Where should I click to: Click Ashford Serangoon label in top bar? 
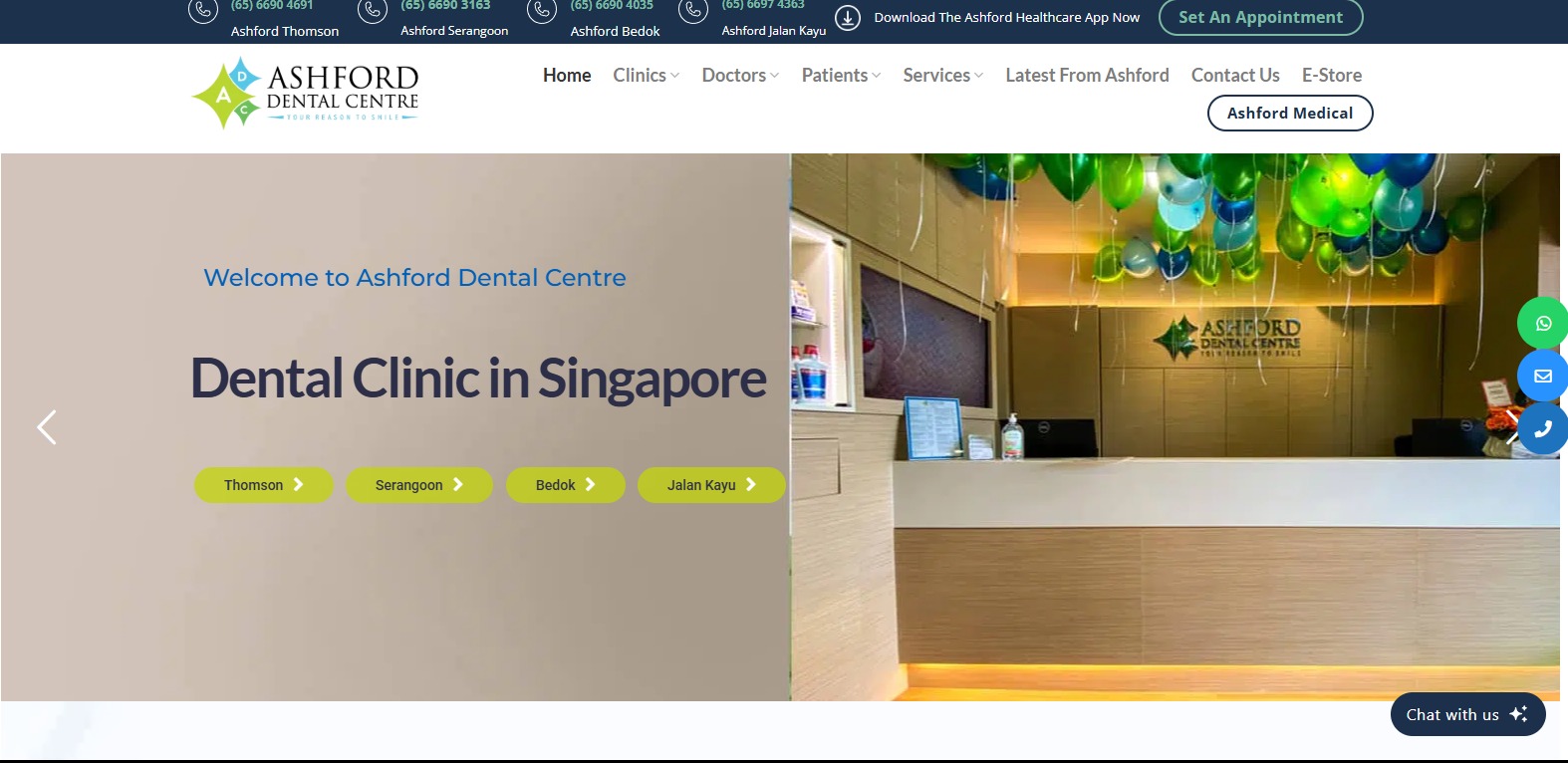pos(454,31)
